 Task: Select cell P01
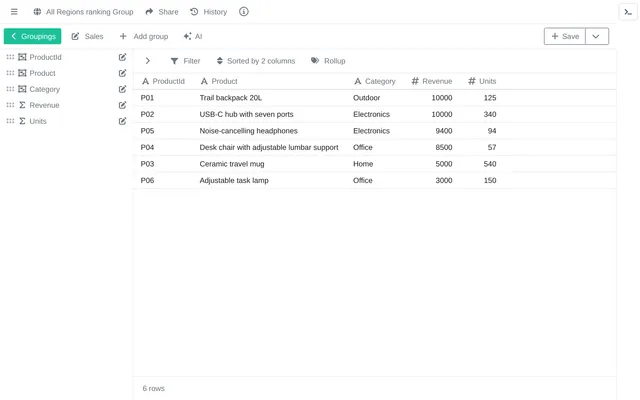147,98
